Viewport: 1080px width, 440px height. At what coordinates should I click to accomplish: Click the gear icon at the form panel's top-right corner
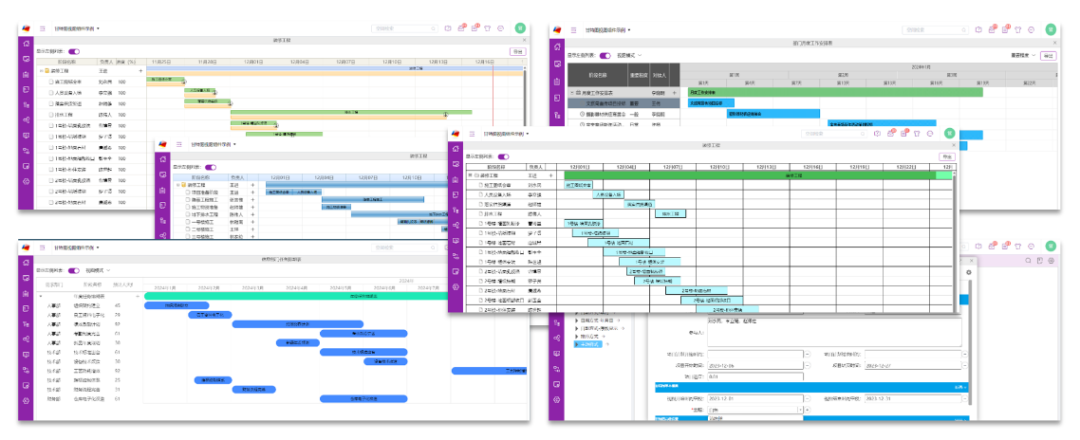[x=968, y=273]
